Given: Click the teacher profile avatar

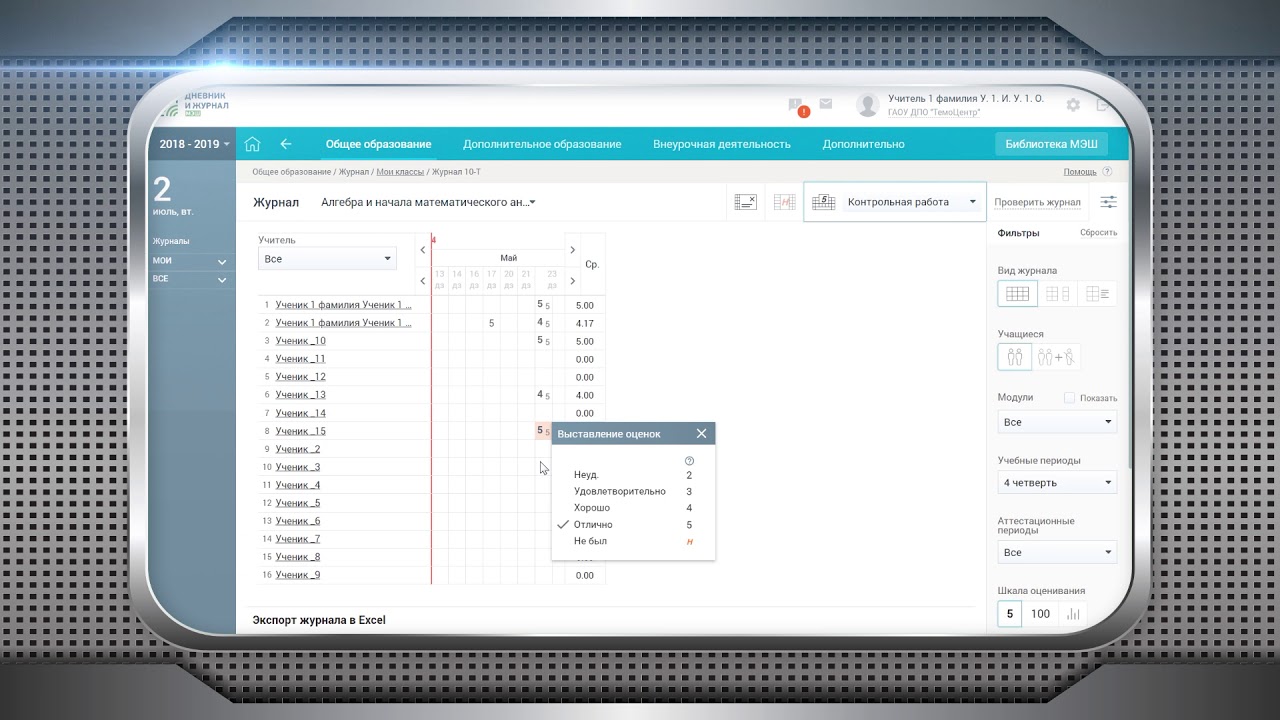Looking at the screenshot, I should coord(868,105).
